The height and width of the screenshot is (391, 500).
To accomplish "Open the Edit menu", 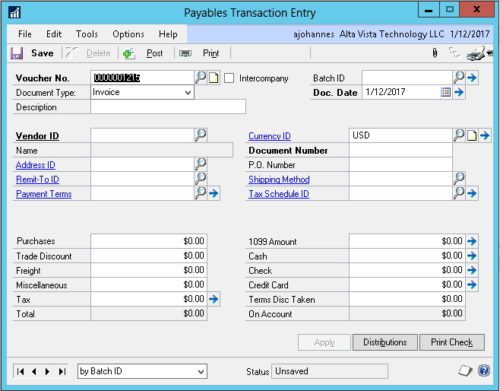I will (x=54, y=34).
